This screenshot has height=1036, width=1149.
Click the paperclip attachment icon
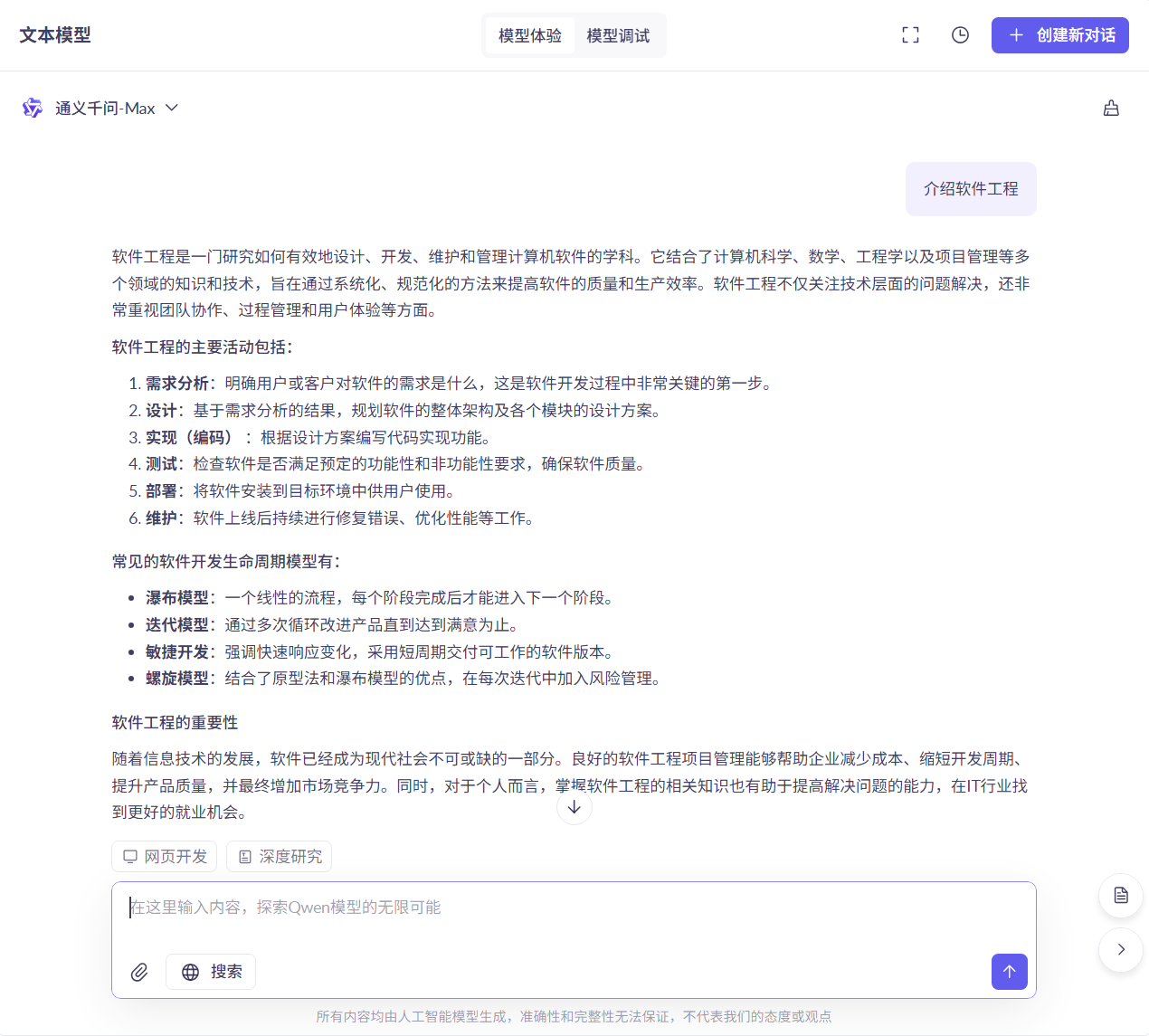coord(139,972)
